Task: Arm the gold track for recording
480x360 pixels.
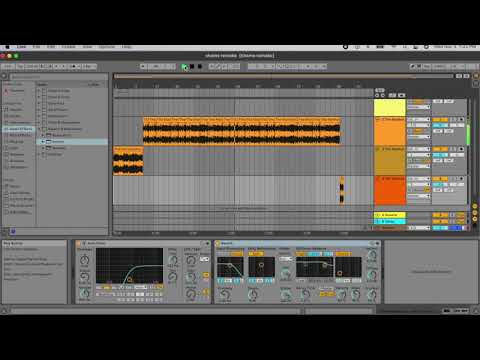Action: [461, 149]
